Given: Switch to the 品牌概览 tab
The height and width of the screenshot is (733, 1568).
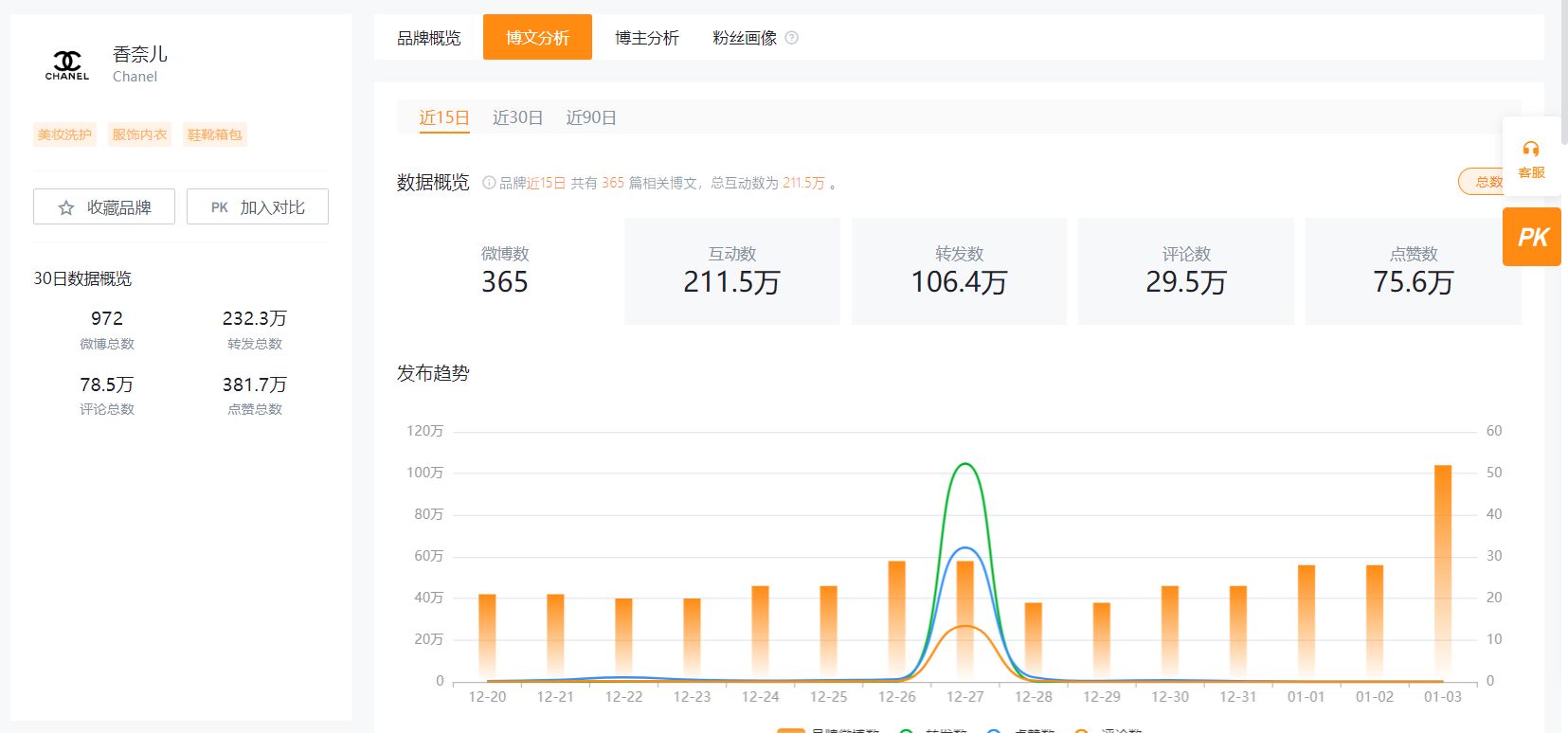Looking at the screenshot, I should [x=429, y=38].
